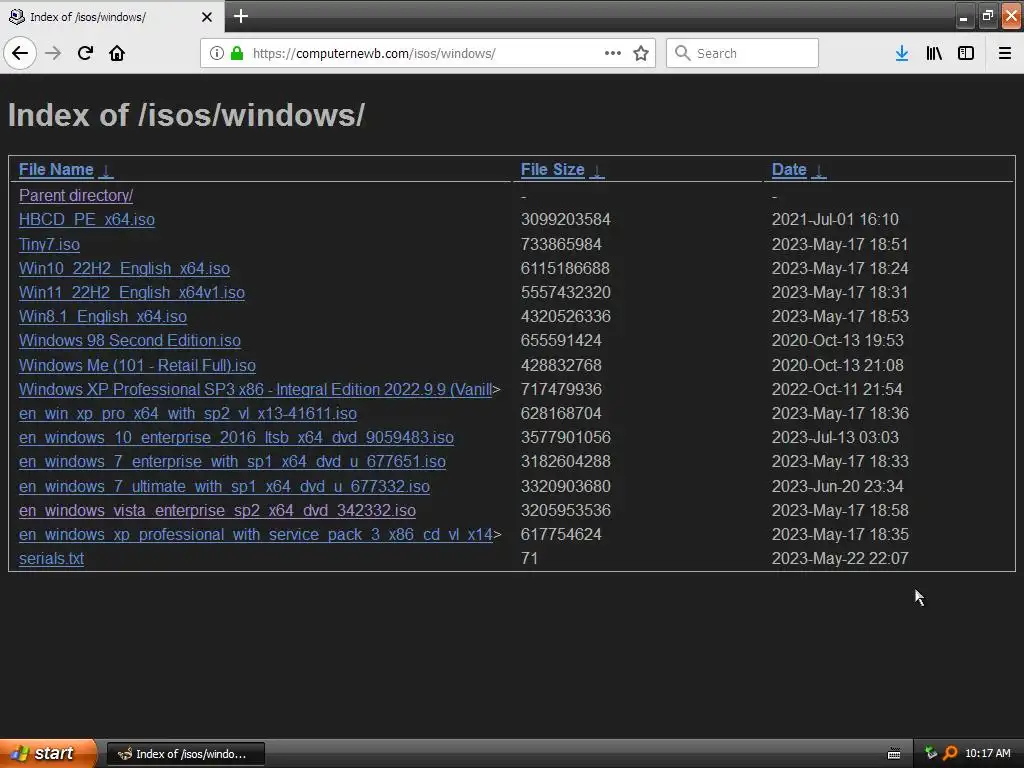Click the network tray icon
This screenshot has height=768, width=1024.
931,753
